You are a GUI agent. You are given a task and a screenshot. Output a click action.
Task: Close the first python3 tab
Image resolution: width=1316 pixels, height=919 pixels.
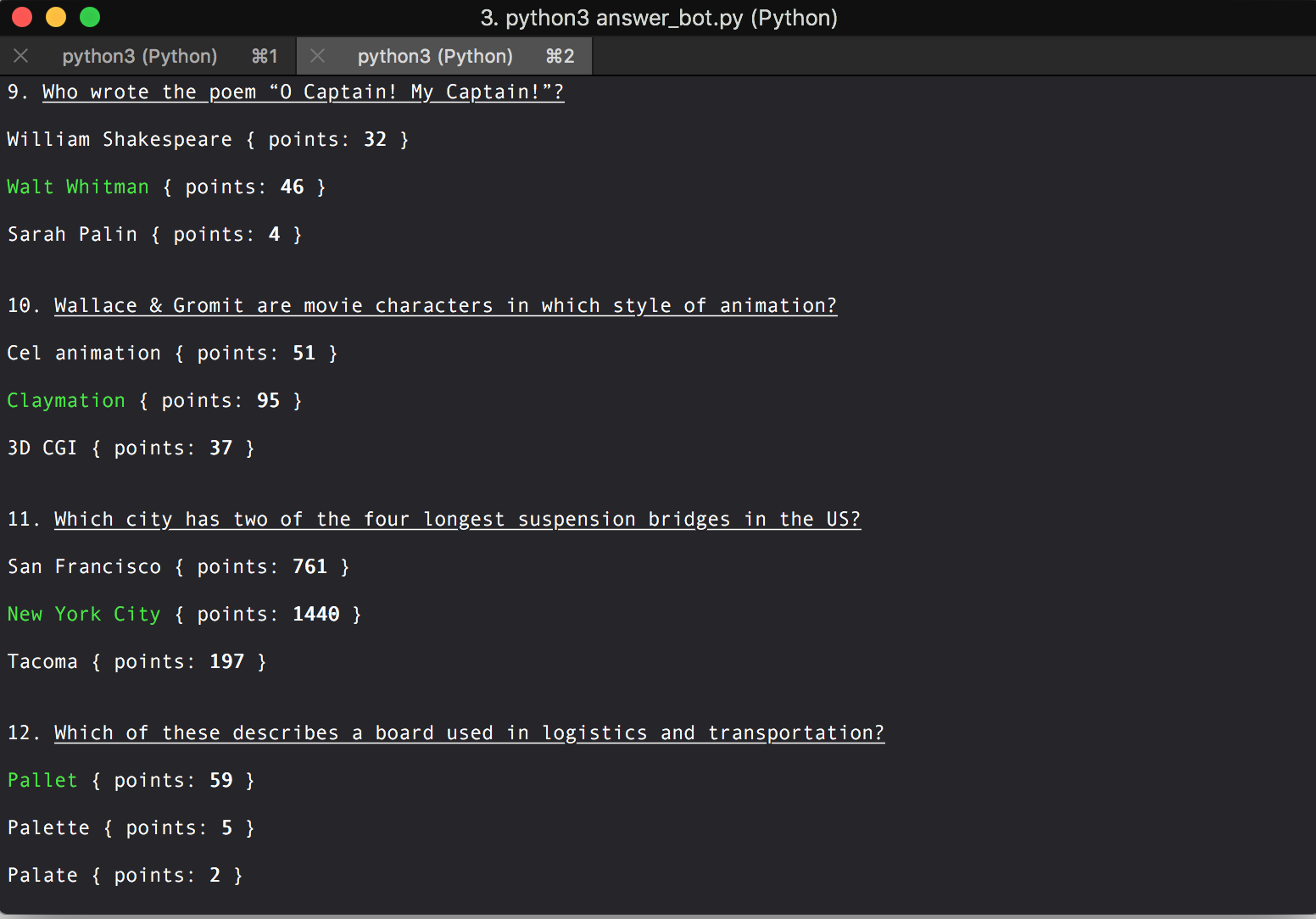[x=21, y=56]
